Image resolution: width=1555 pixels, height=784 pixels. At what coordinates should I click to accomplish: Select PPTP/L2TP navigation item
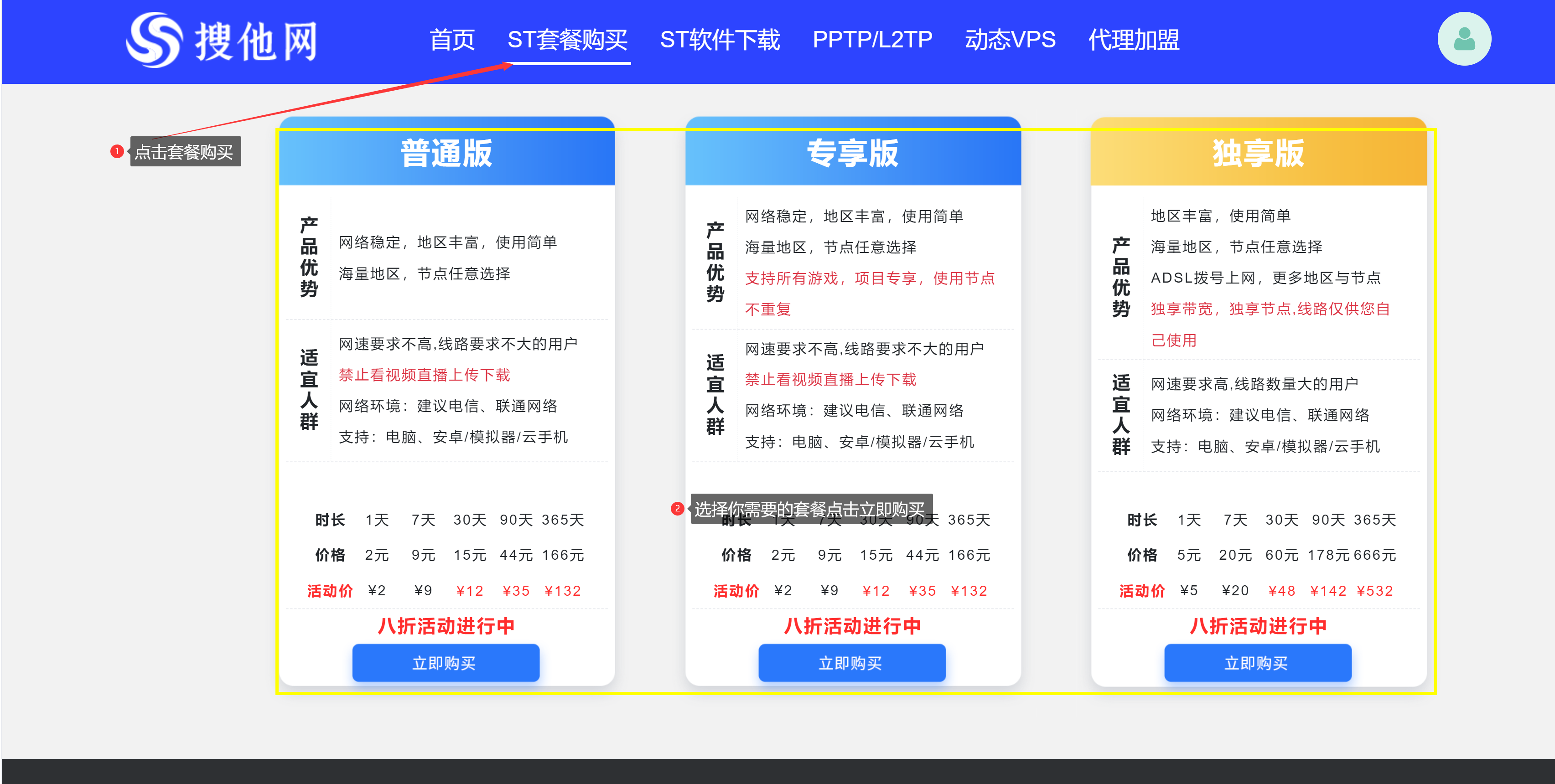[x=872, y=40]
